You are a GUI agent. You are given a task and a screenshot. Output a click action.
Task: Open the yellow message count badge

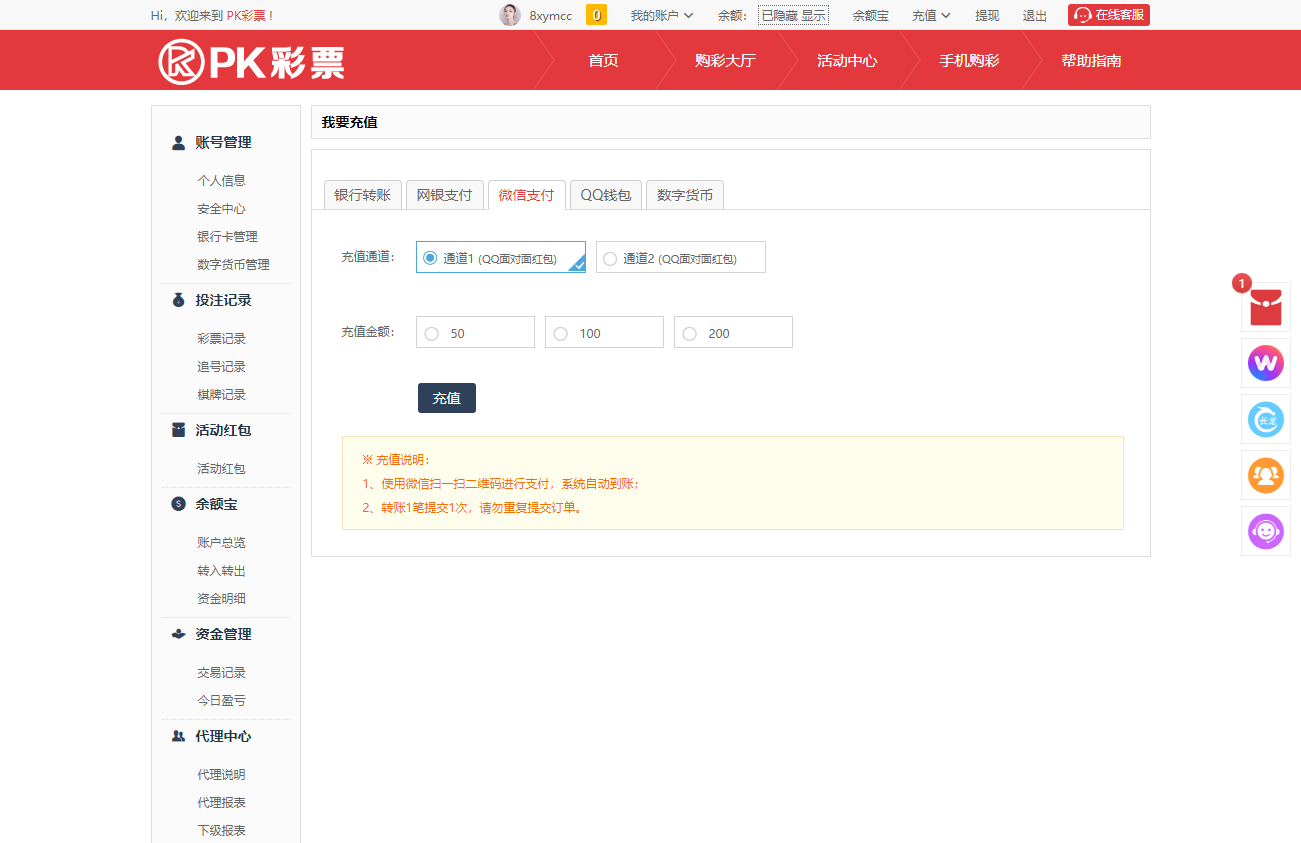(596, 15)
